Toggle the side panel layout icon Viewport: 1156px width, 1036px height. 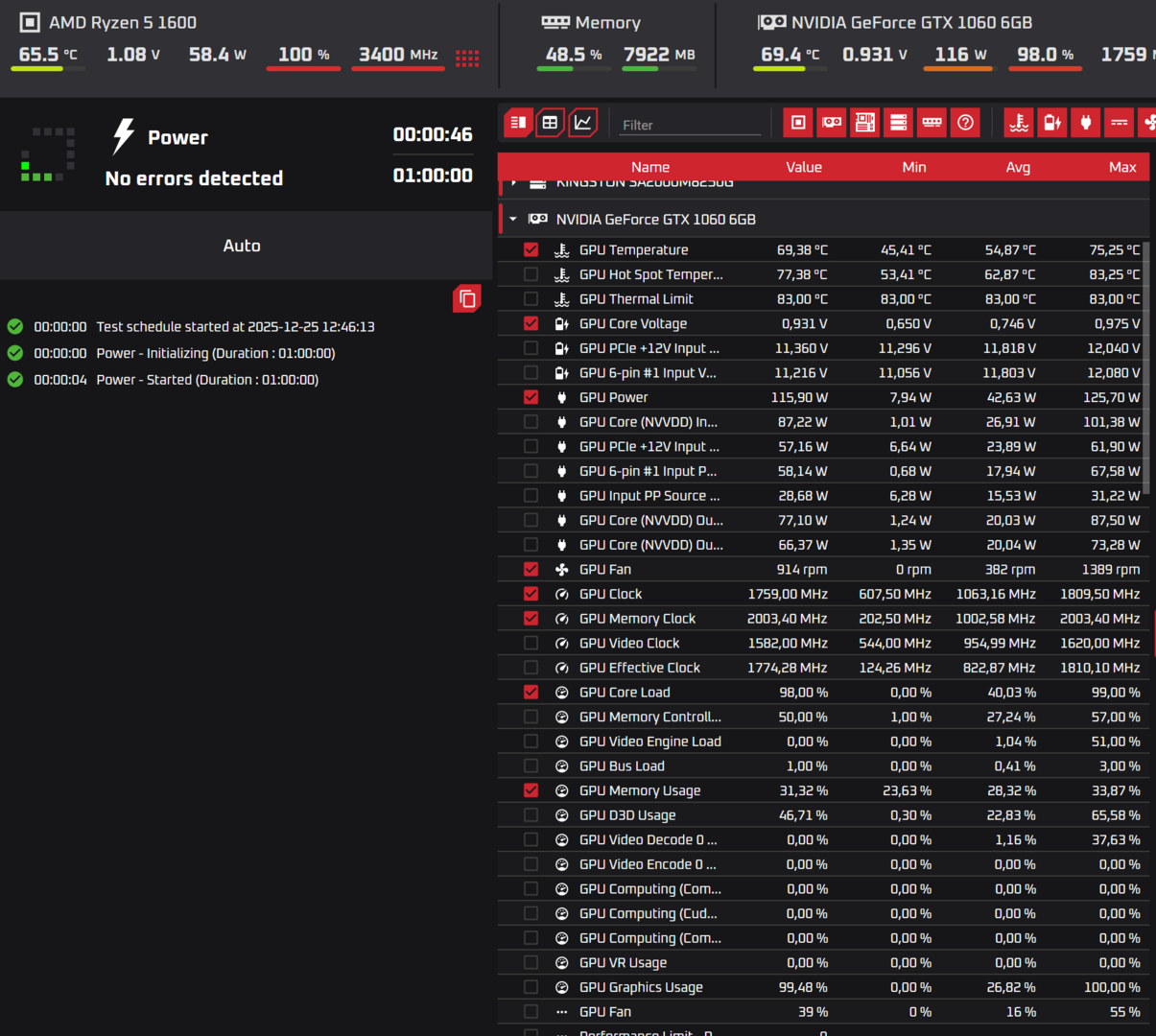[518, 122]
